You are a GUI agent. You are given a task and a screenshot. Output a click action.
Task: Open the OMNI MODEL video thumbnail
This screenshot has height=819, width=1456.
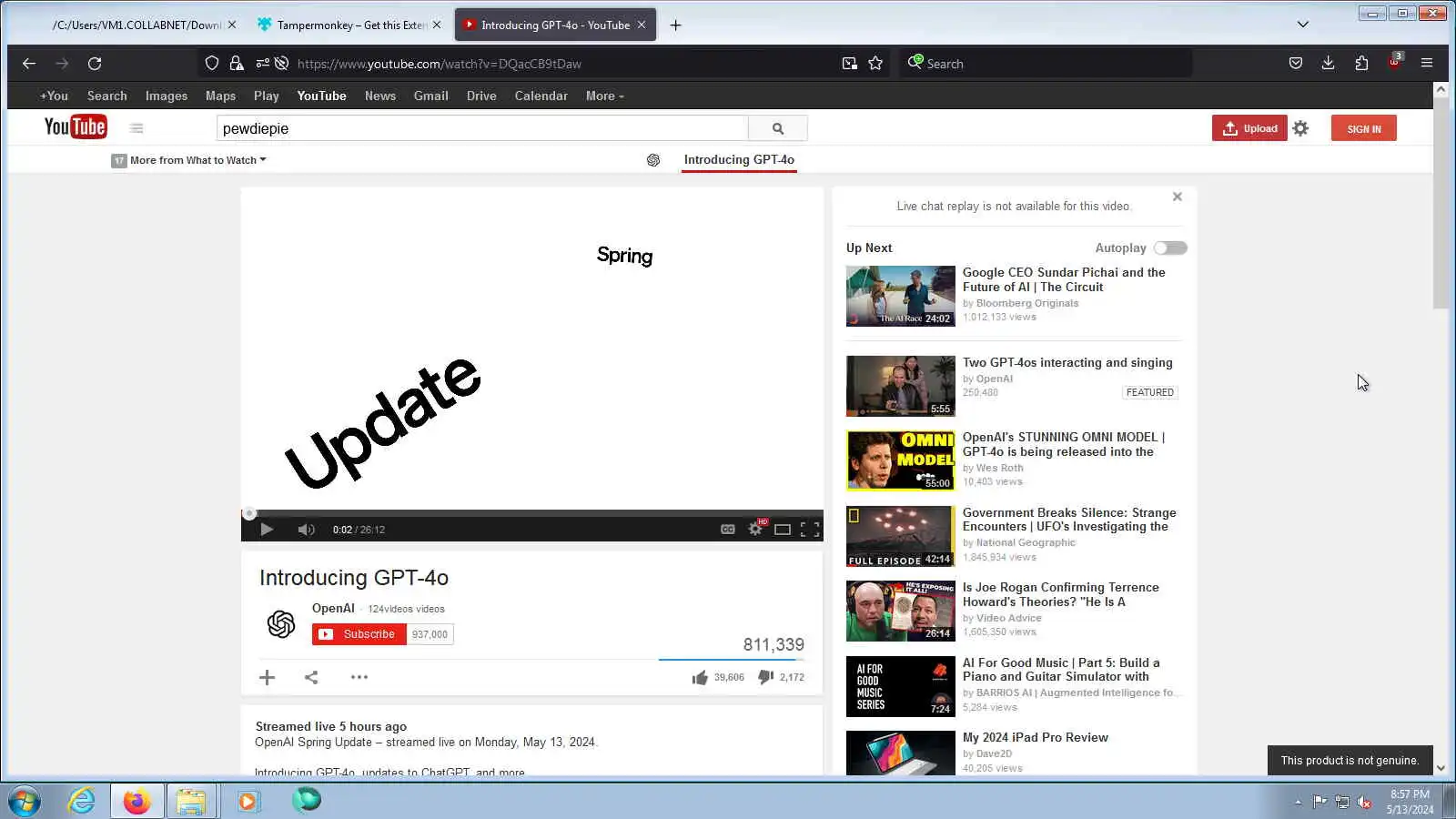coord(901,460)
